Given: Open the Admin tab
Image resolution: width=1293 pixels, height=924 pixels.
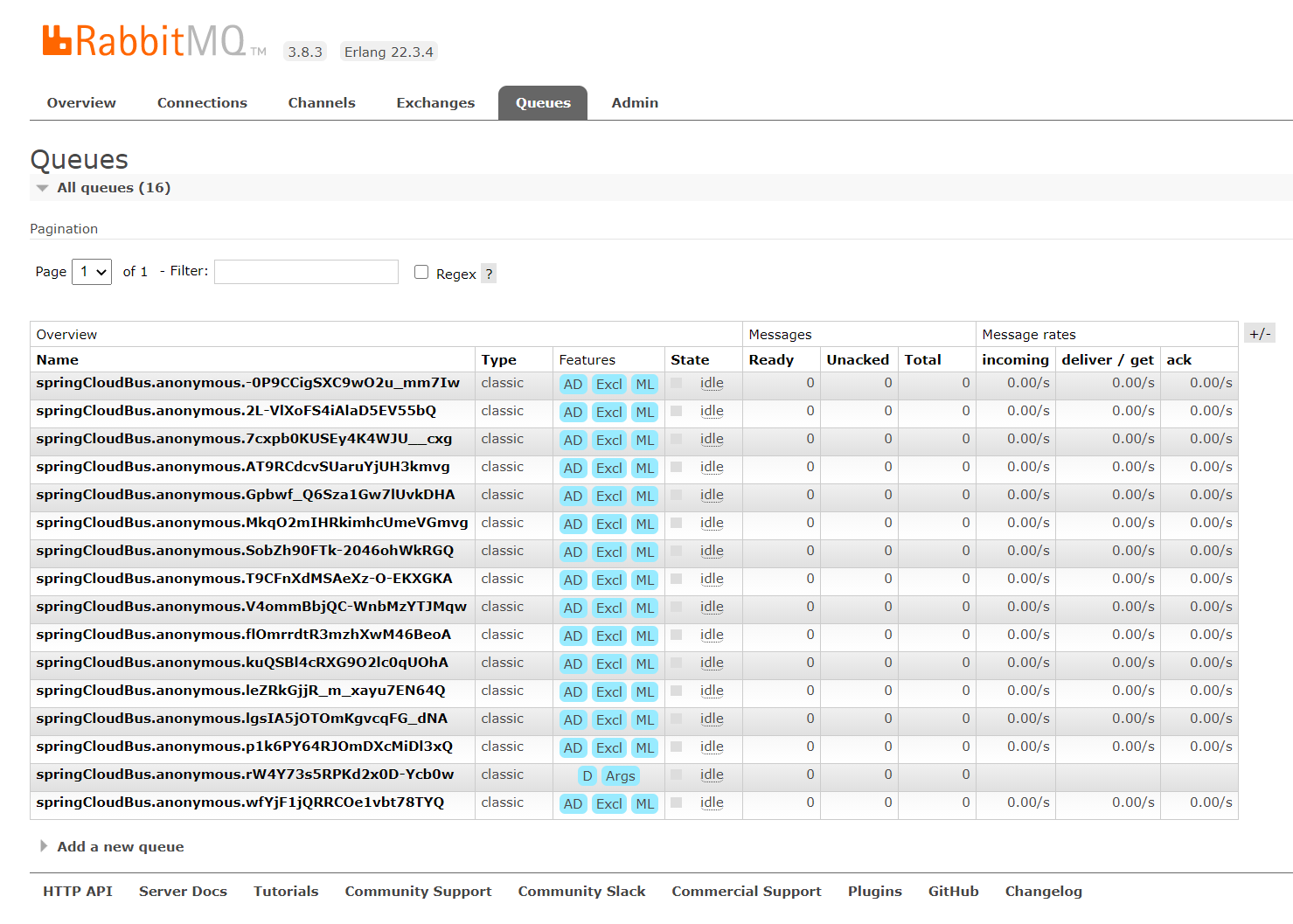Looking at the screenshot, I should tap(635, 103).
